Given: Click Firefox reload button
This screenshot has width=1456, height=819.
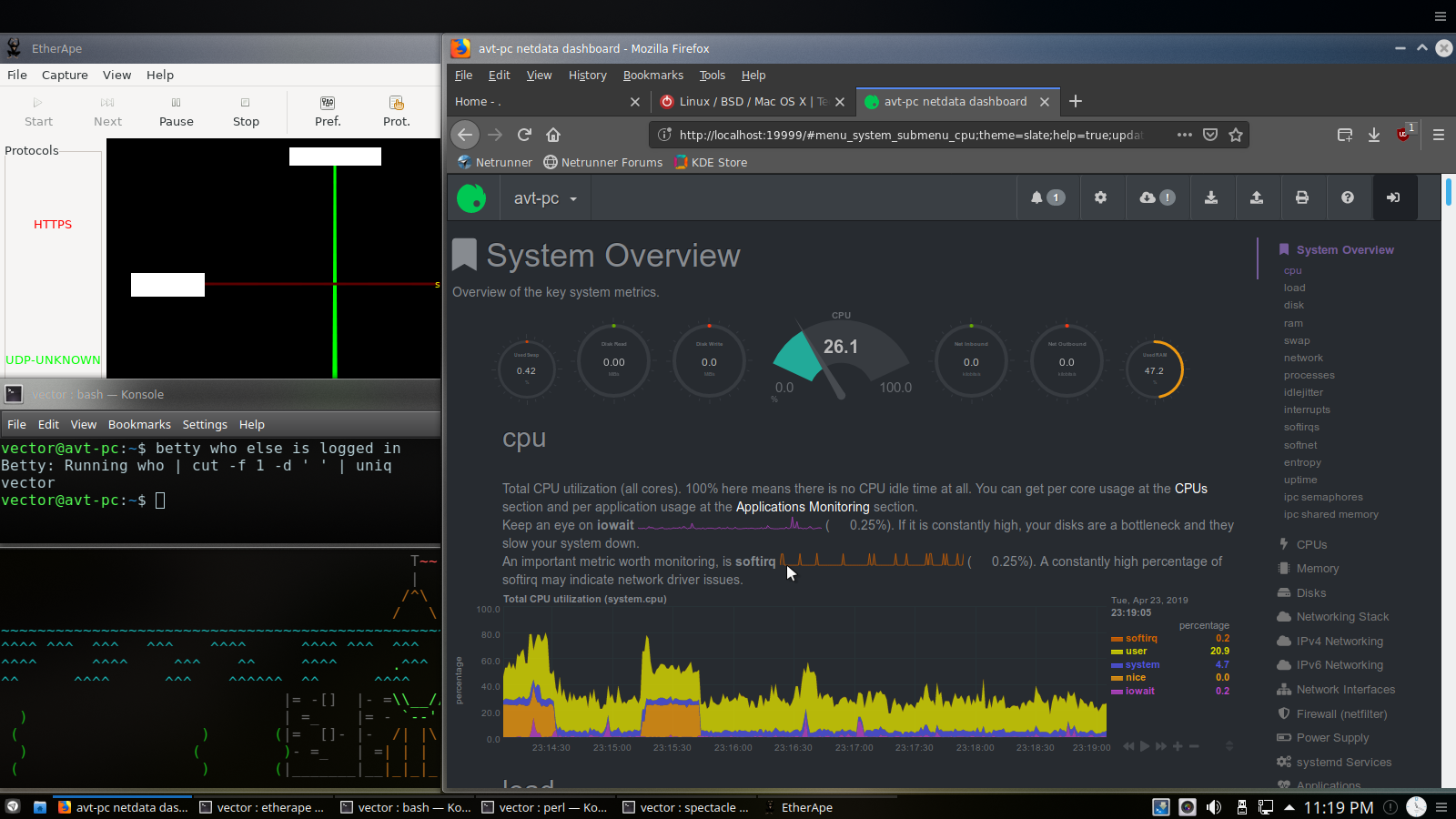Looking at the screenshot, I should 524,135.
